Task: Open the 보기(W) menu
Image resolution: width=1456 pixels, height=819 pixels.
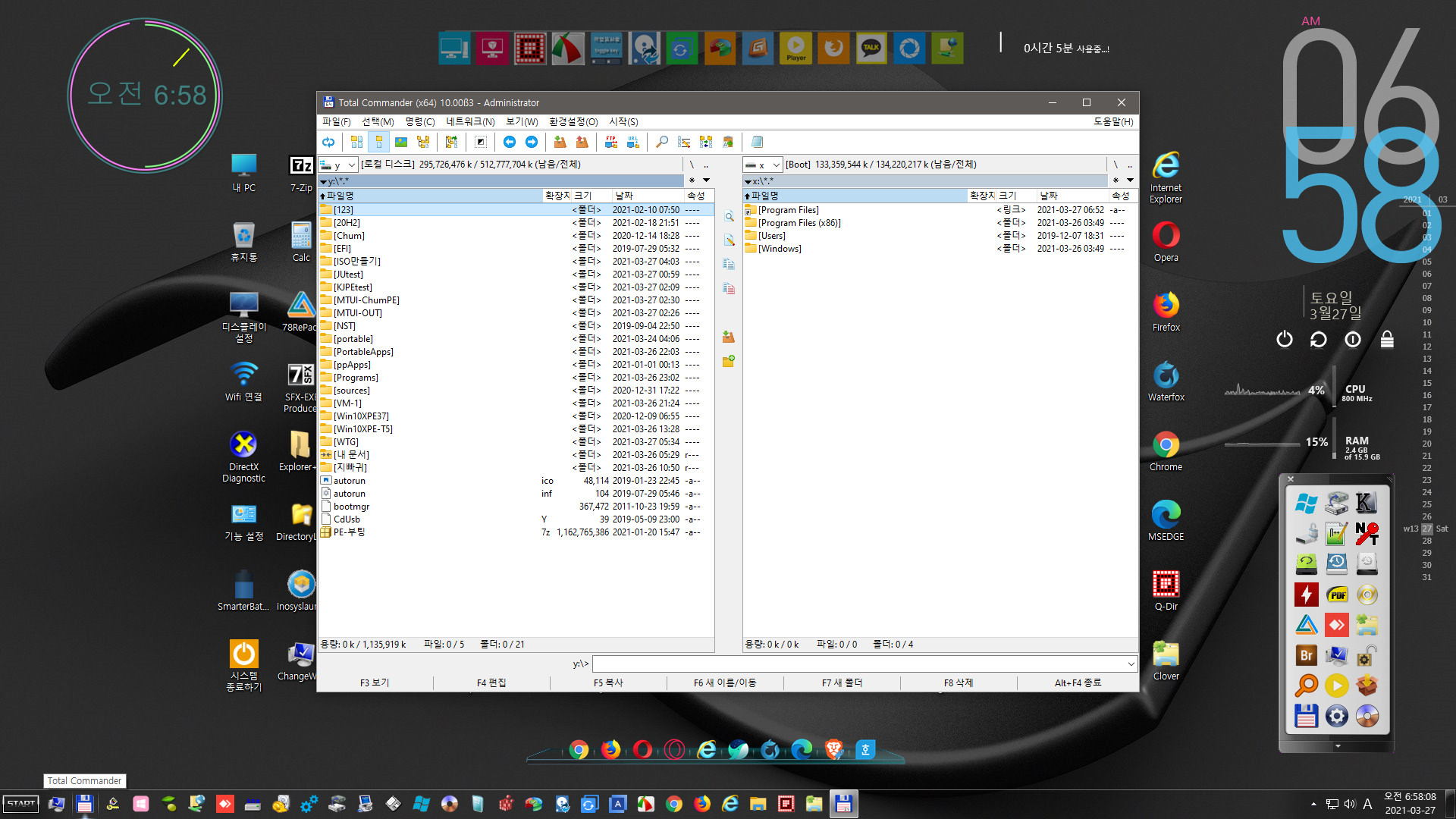Action: (522, 121)
